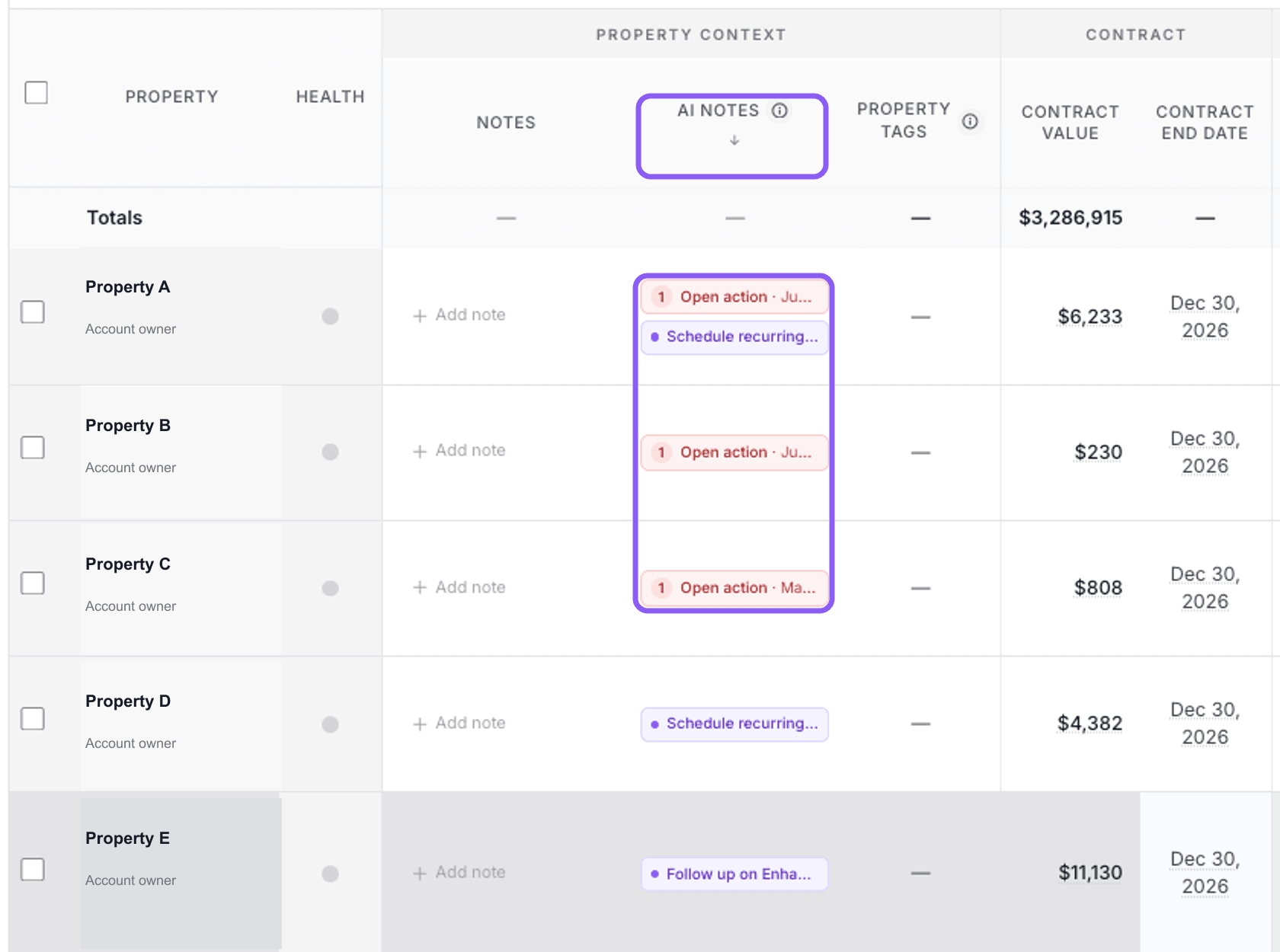Check the Property B row checkbox
This screenshot has height=952, width=1280.
click(x=32, y=447)
